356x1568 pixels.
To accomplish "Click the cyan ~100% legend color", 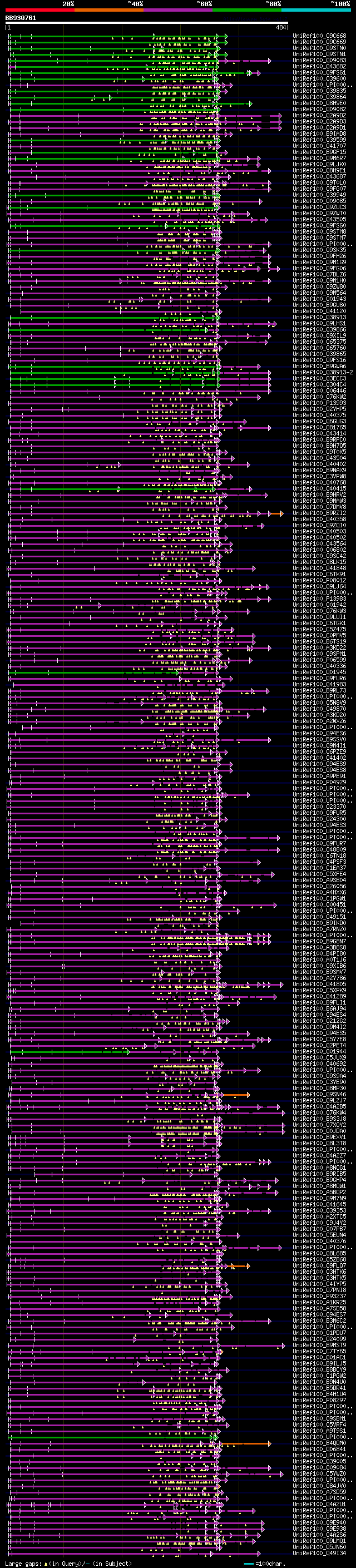I will click(316, 10).
